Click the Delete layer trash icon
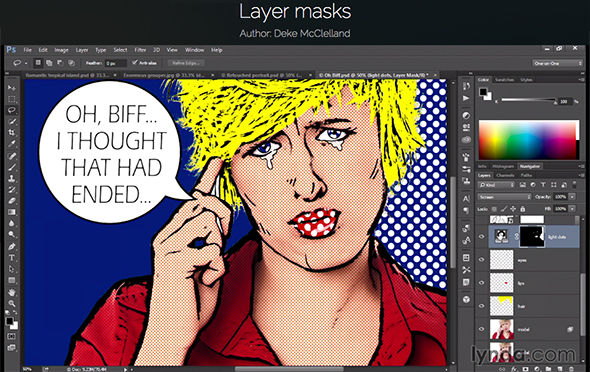This screenshot has height=372, width=590. coord(572,369)
